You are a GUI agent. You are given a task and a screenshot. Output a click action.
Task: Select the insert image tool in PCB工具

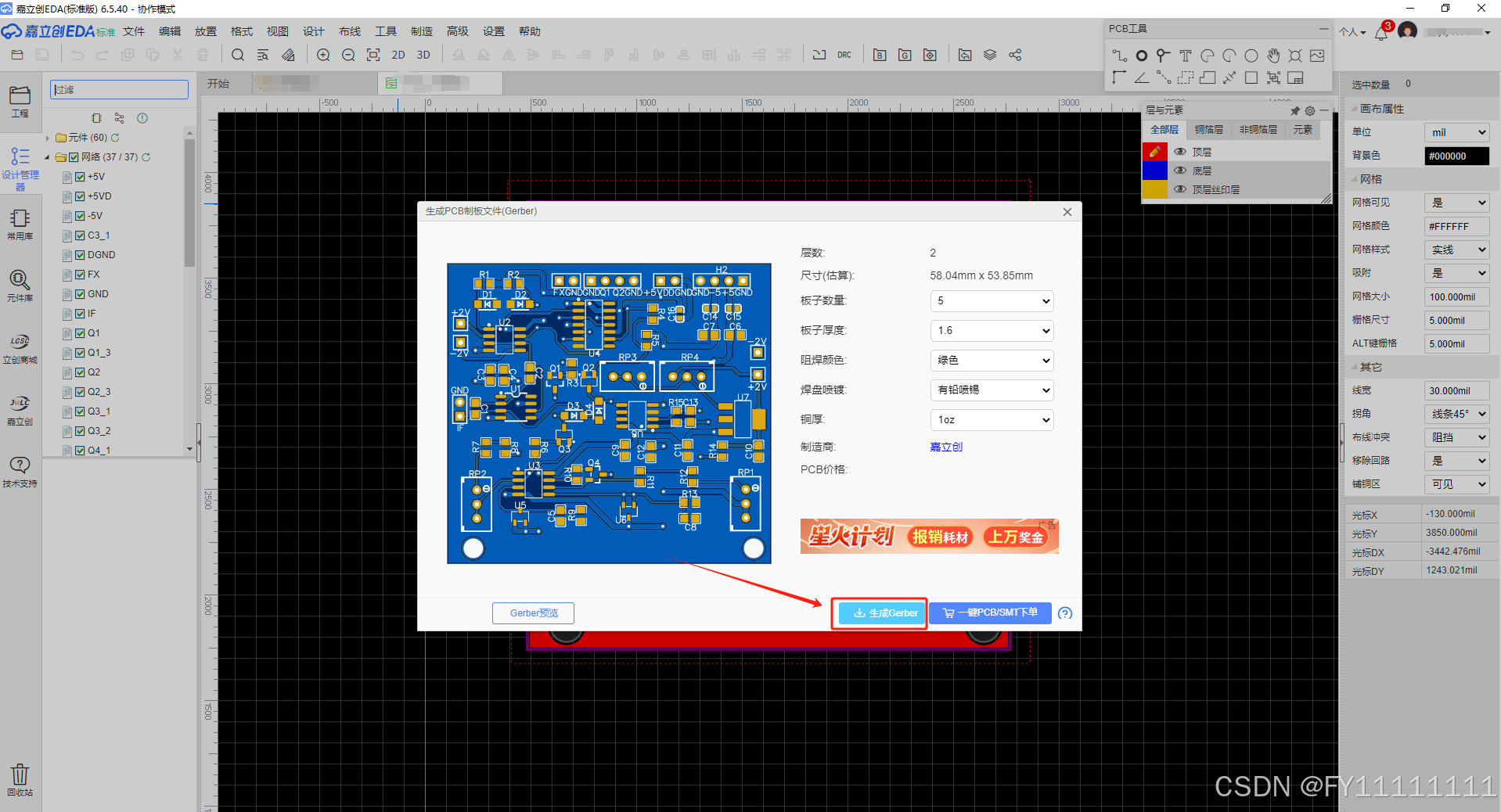pos(1317,56)
